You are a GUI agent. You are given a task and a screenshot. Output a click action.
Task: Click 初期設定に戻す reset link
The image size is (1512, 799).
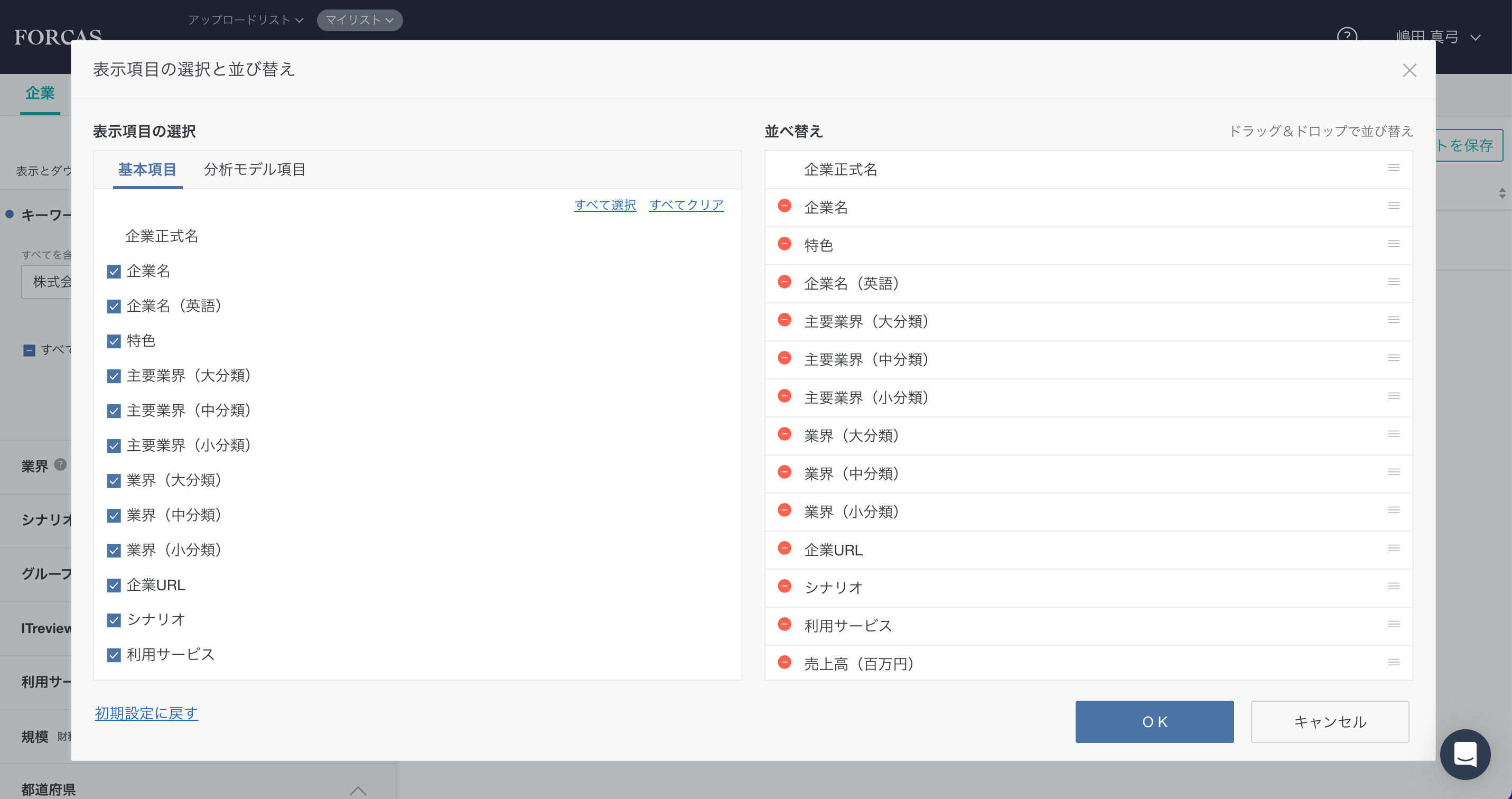(x=146, y=713)
